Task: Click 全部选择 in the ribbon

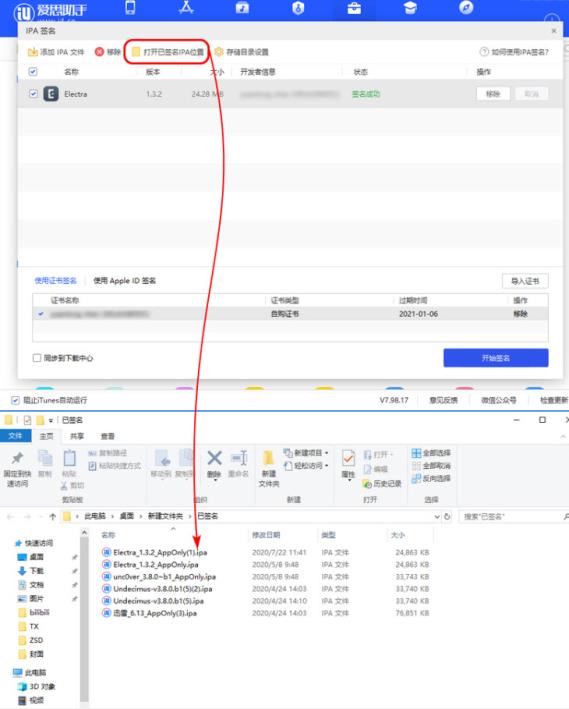Action: [431, 453]
